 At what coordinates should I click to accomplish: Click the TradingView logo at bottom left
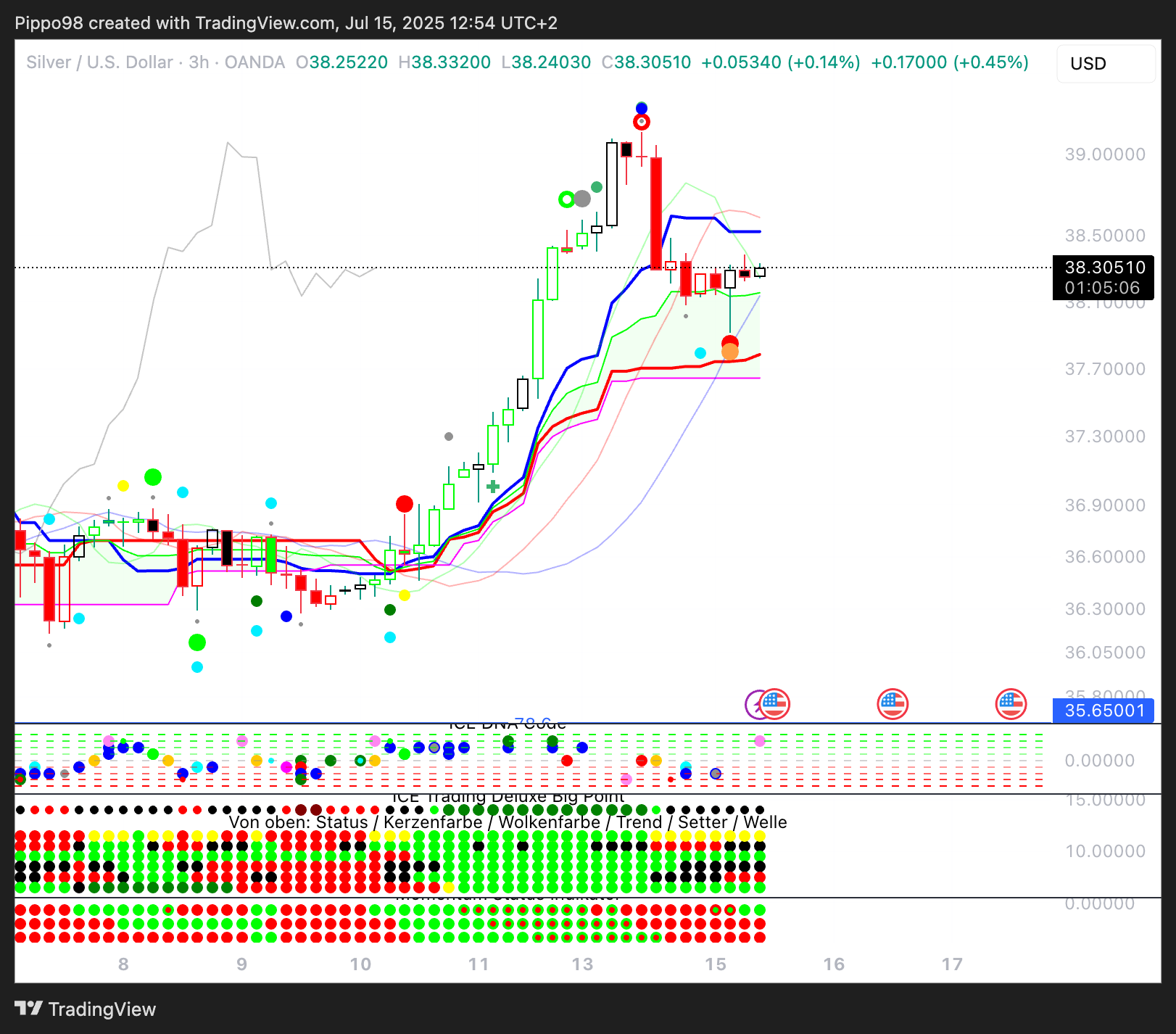tap(86, 1009)
